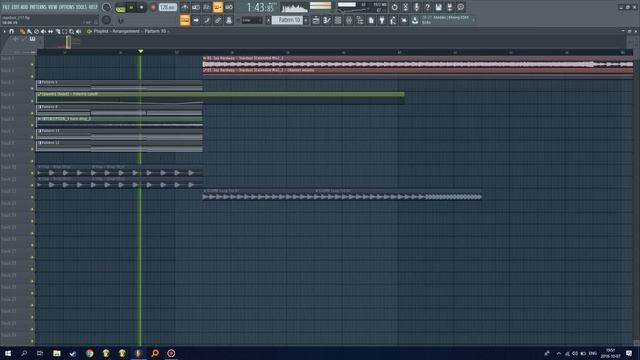The image size is (640, 360).
Task: Click the export render icon beside save
Action: tap(449, 7)
